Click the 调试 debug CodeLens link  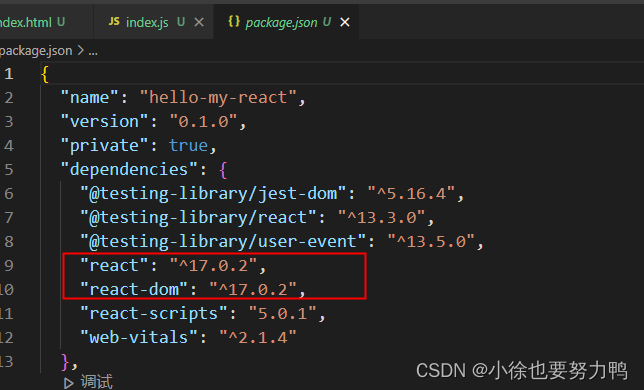(x=97, y=382)
